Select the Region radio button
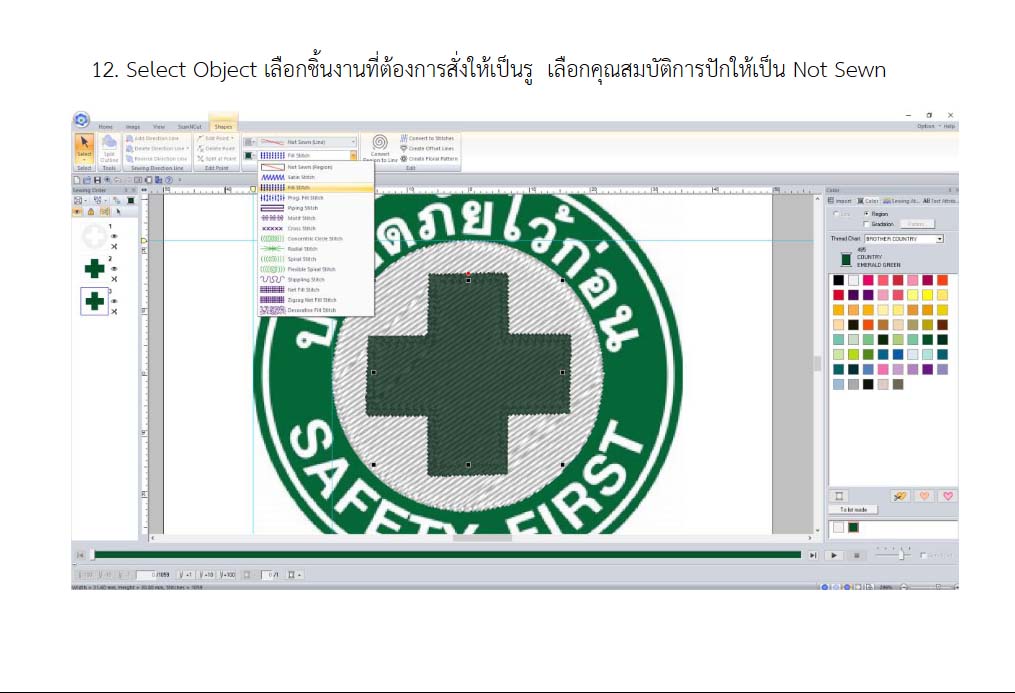The width and height of the screenshot is (1015, 693). click(x=866, y=214)
